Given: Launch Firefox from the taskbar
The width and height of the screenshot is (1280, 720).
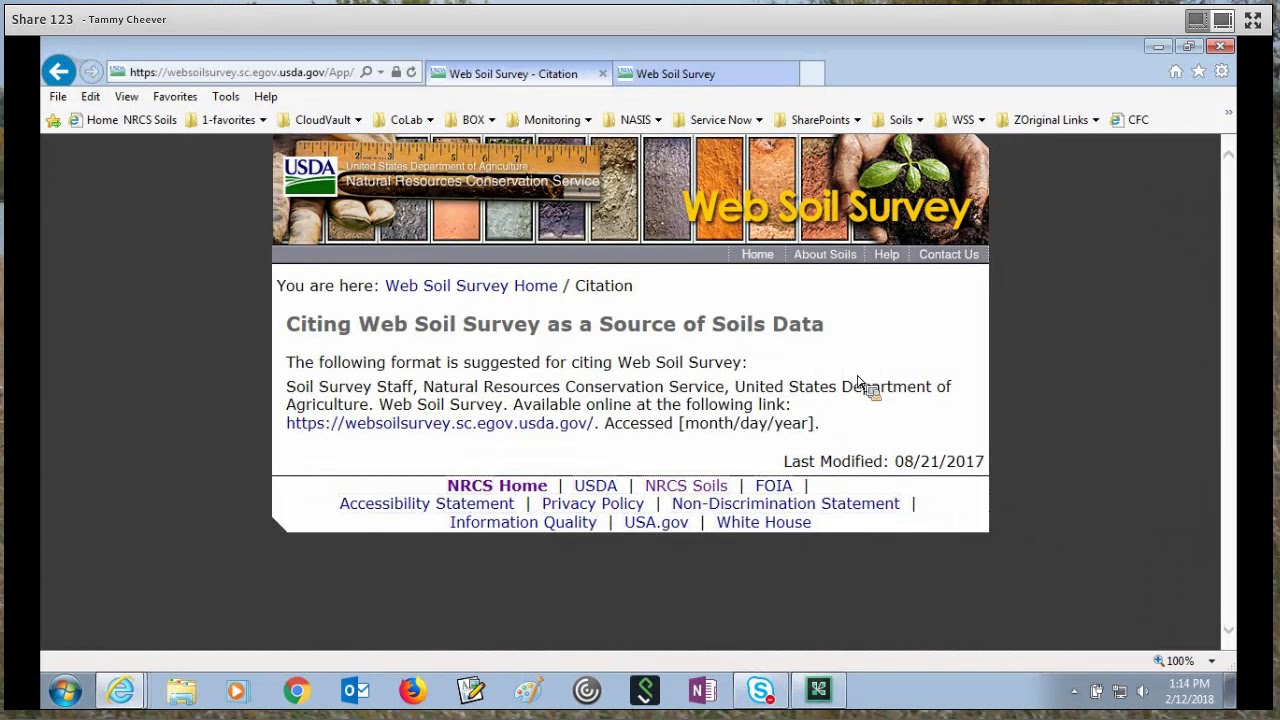Looking at the screenshot, I should 412,690.
